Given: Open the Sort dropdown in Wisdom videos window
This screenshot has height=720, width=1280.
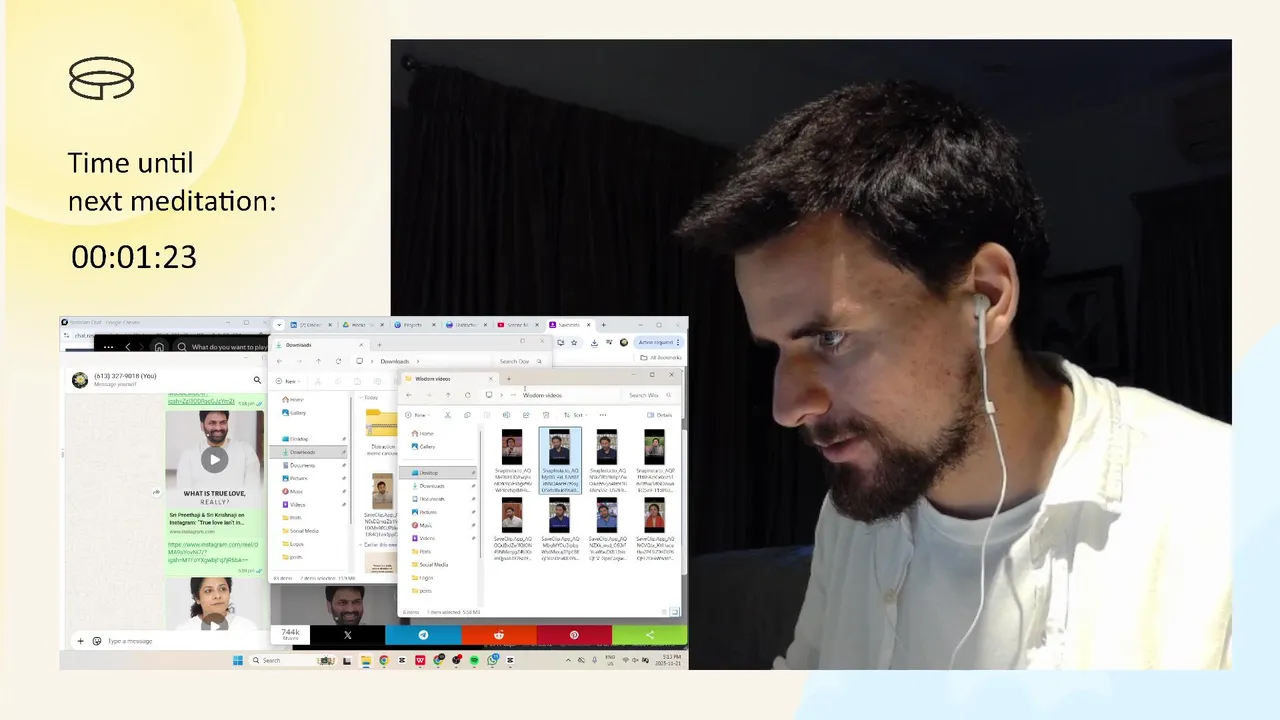Looking at the screenshot, I should click(x=575, y=414).
